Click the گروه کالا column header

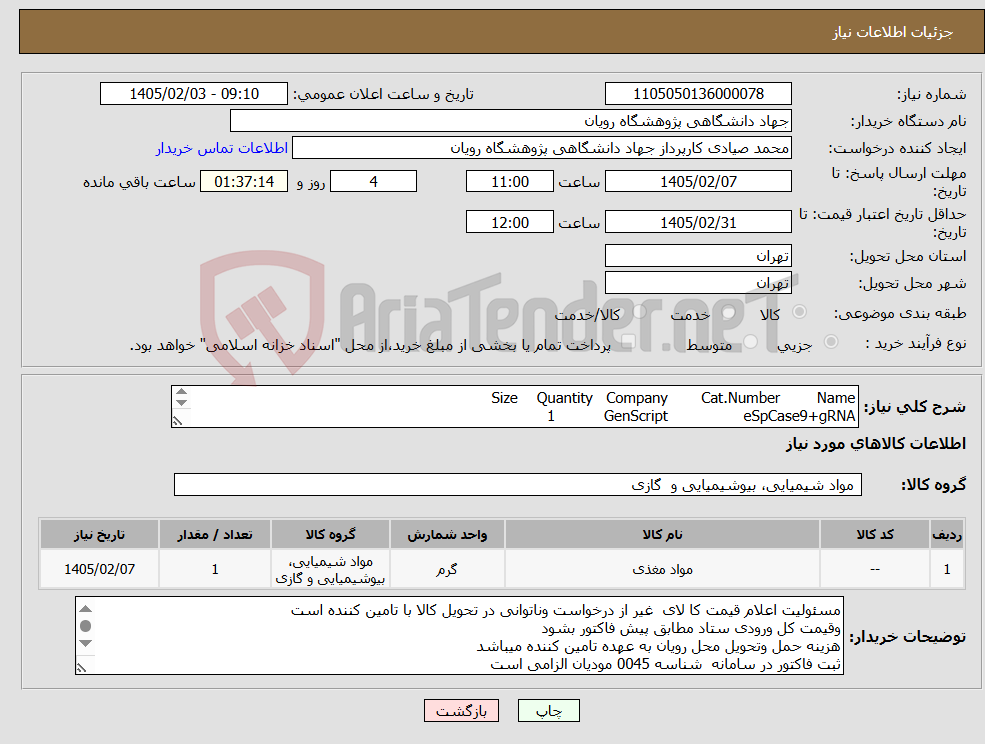pyautogui.click(x=330, y=535)
